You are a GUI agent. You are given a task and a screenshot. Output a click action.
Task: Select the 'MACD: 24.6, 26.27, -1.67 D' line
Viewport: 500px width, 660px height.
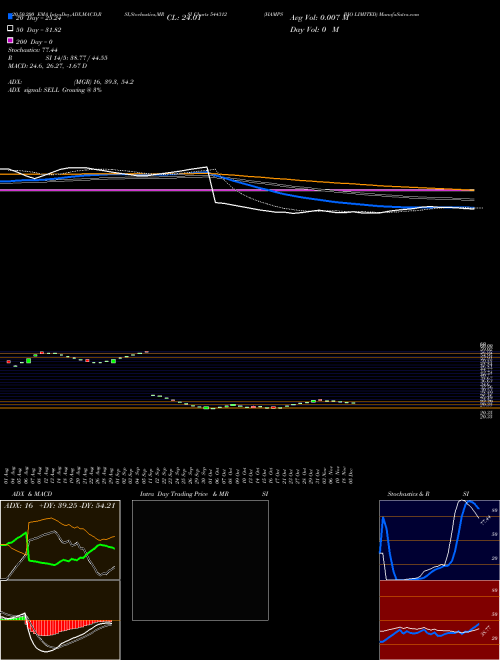coord(48,66)
